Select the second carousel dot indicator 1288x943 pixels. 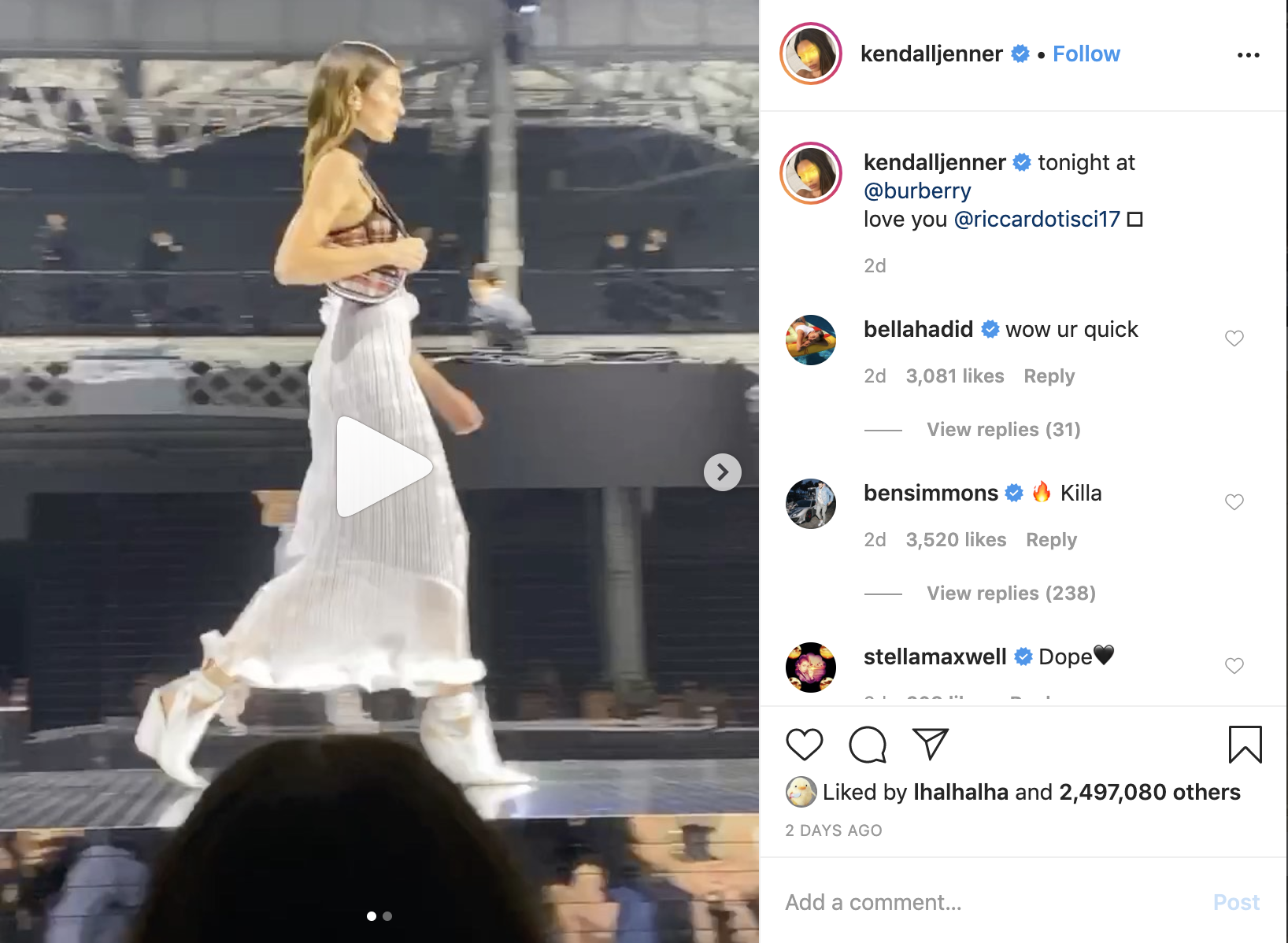pyautogui.click(x=387, y=916)
